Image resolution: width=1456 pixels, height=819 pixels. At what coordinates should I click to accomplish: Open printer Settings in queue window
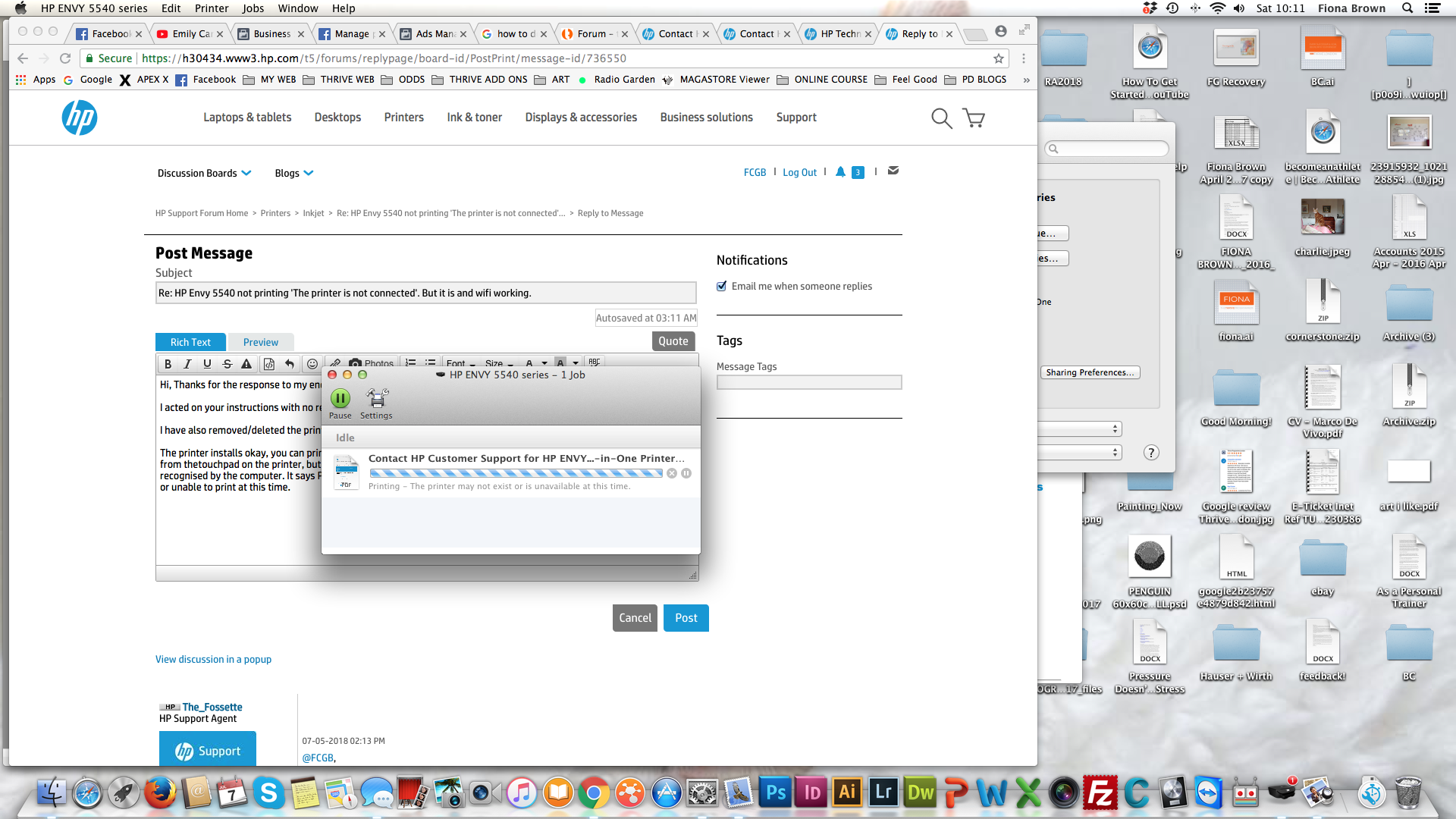[x=376, y=399]
